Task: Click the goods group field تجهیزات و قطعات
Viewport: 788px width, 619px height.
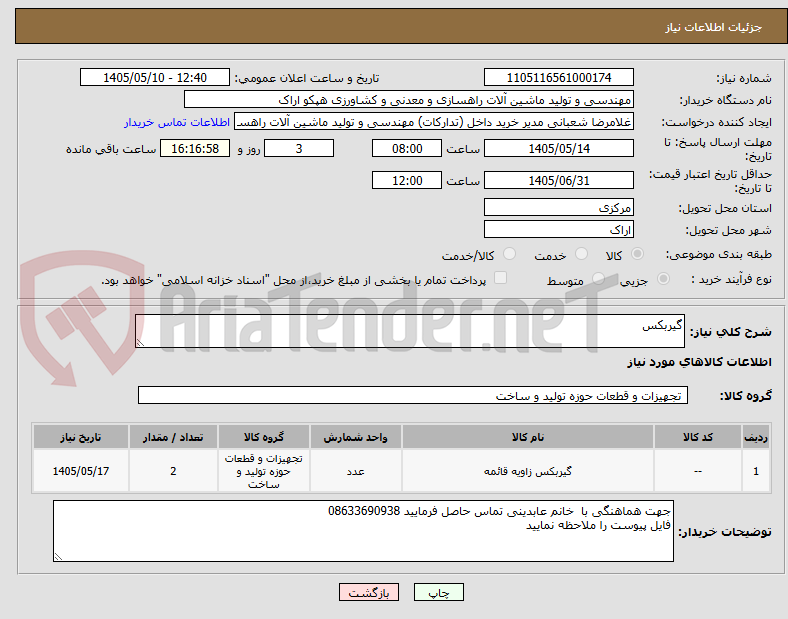Action: tap(413, 395)
